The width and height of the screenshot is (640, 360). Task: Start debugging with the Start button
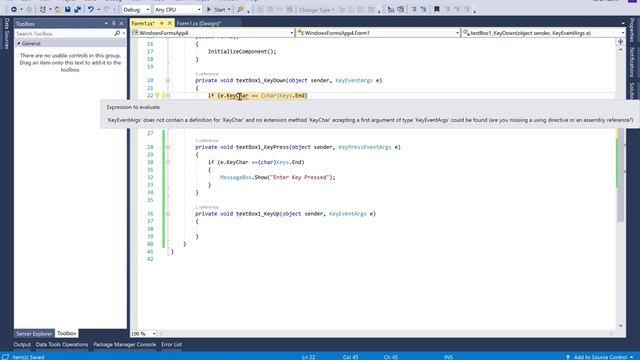tap(216, 9)
